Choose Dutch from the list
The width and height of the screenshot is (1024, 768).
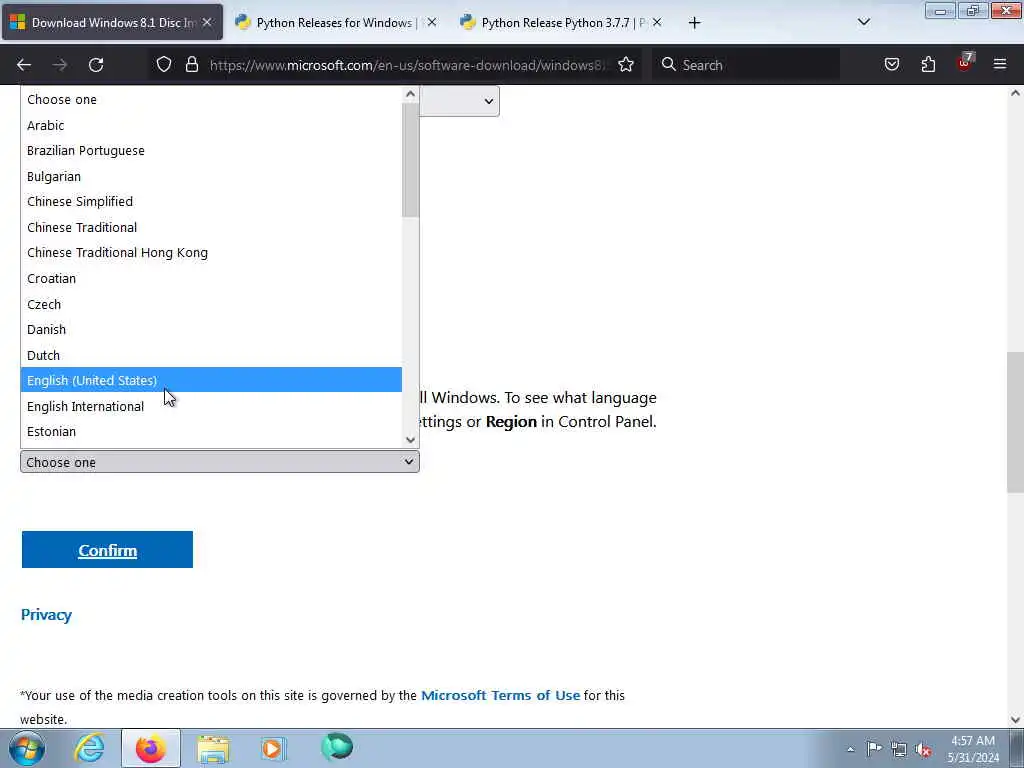[211, 355]
